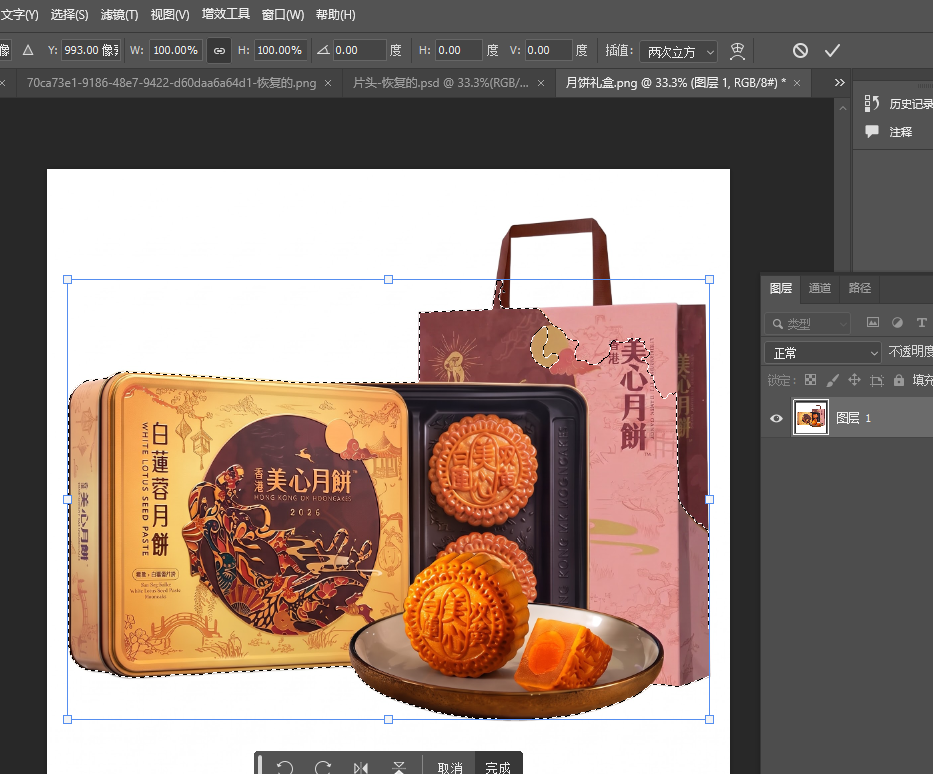Flip horizontal in contextual taskbar
This screenshot has width=933, height=774.
[x=361, y=767]
